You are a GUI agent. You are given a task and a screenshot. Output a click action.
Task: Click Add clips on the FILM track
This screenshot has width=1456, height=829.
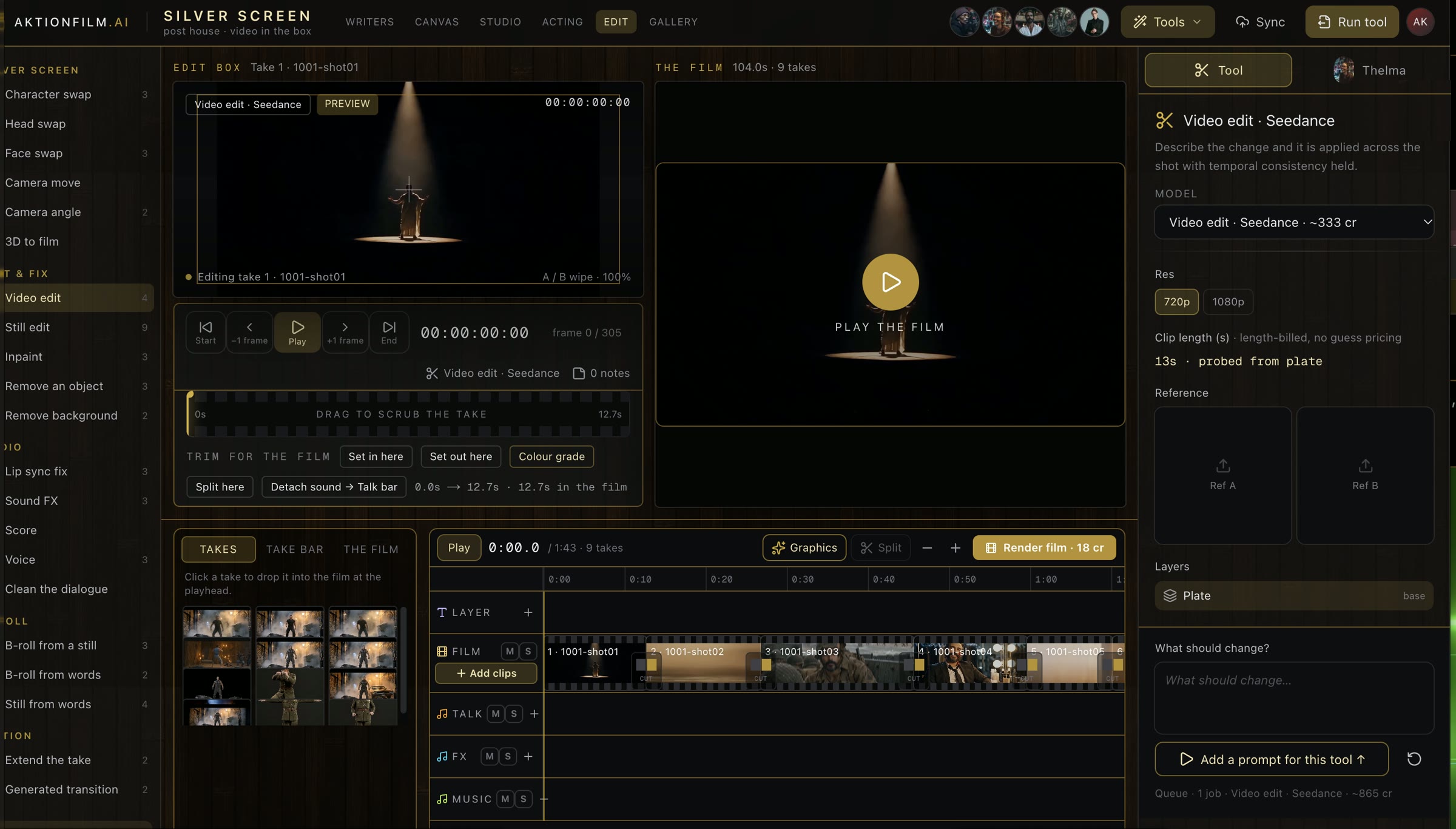[x=486, y=673]
